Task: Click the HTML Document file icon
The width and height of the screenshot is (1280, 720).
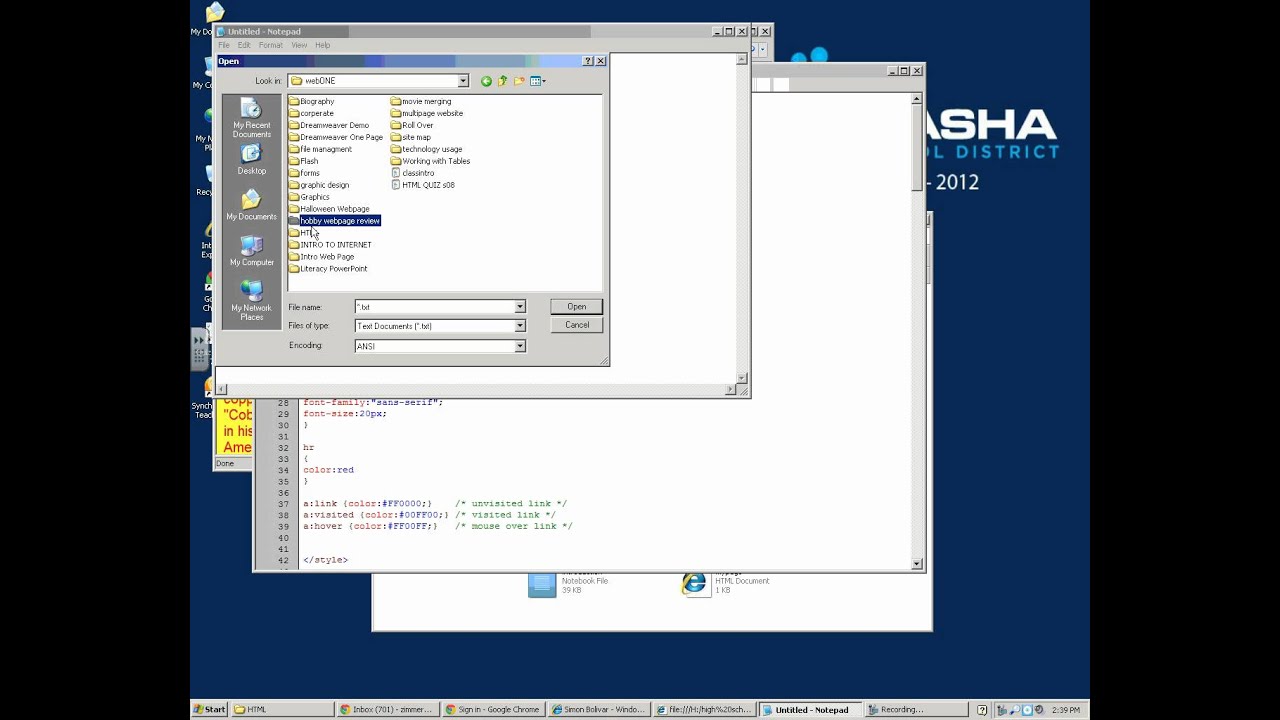Action: click(694, 584)
